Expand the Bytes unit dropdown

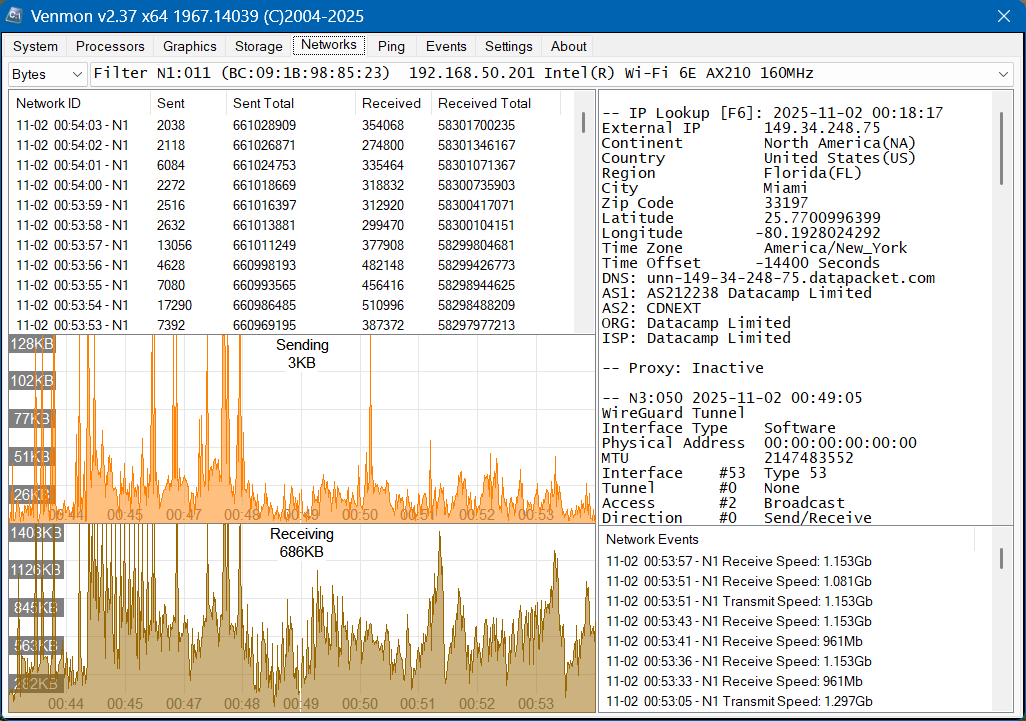tap(48, 74)
